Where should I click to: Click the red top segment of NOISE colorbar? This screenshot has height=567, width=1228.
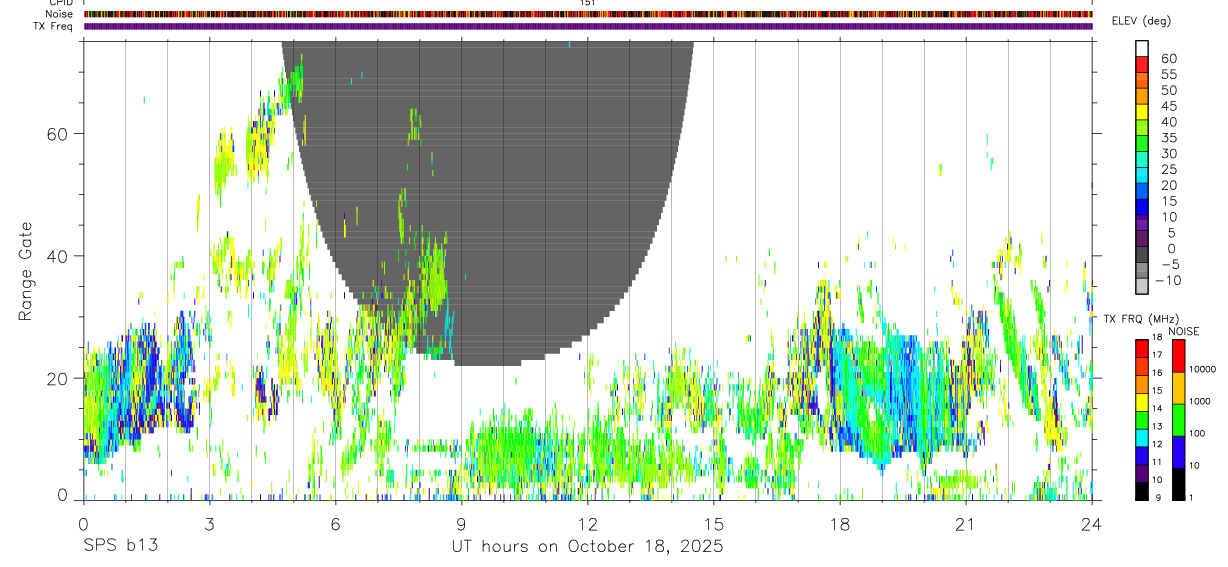(1178, 356)
